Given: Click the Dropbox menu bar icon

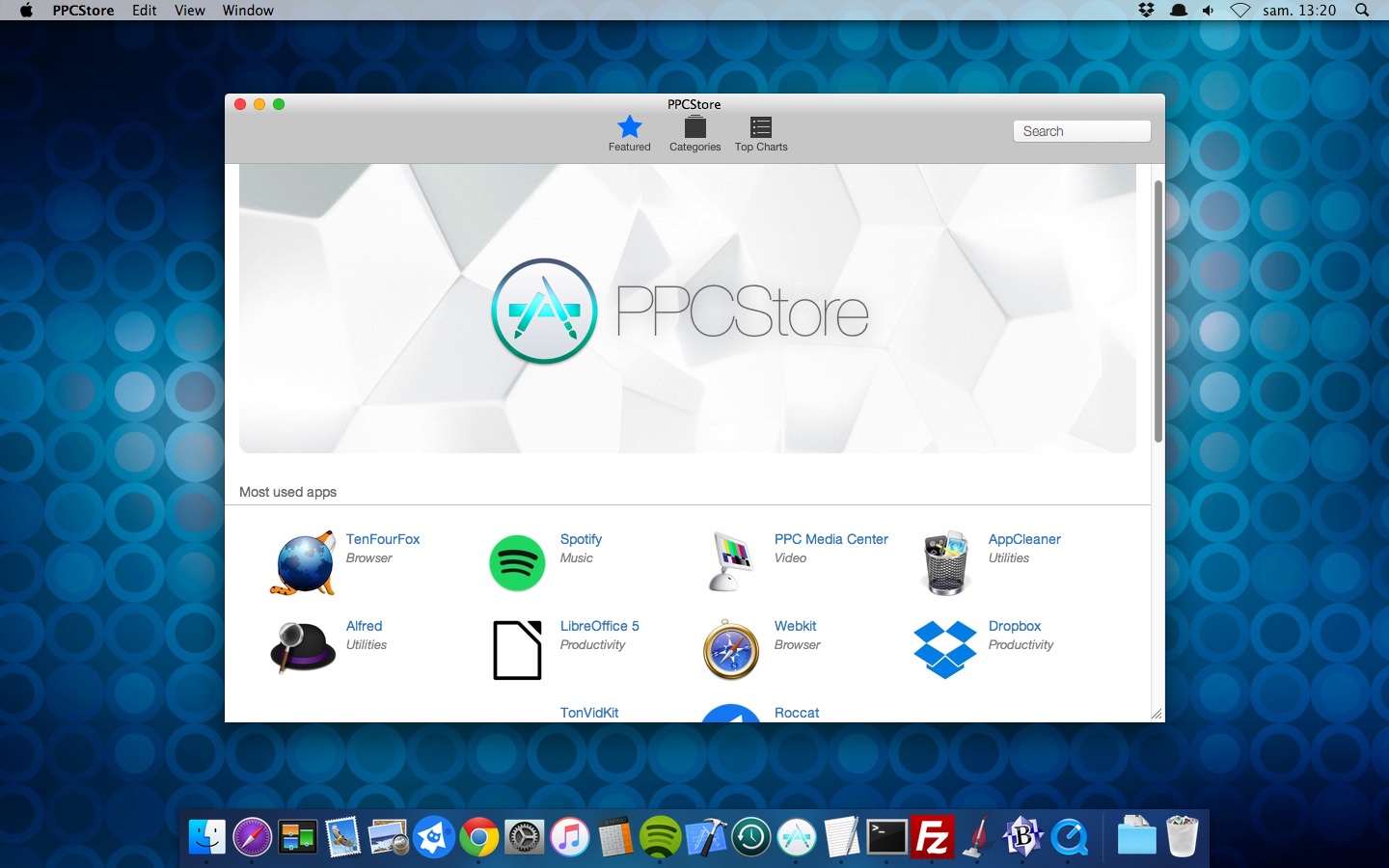Looking at the screenshot, I should (1146, 11).
